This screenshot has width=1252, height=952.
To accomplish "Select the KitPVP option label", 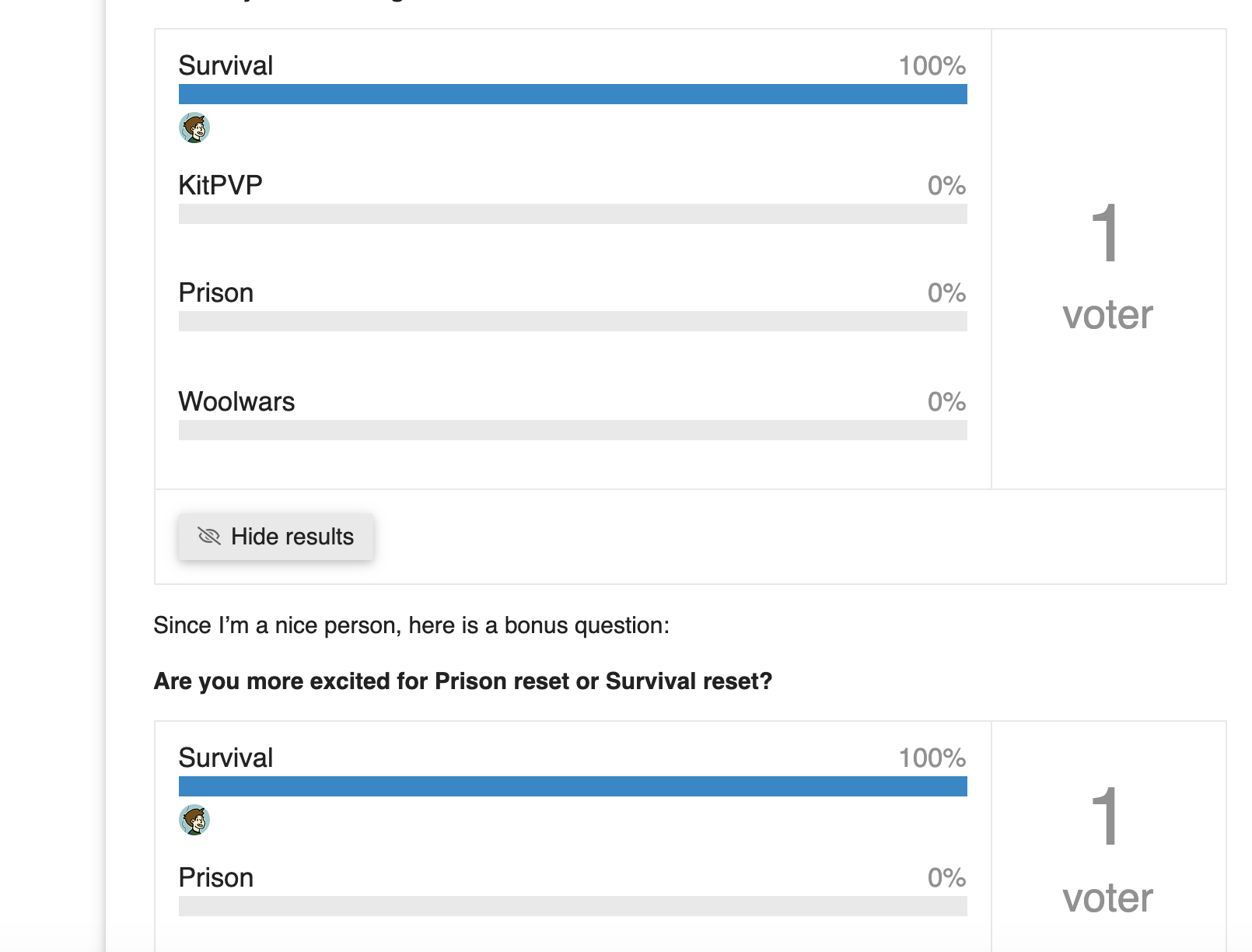I will [x=221, y=185].
